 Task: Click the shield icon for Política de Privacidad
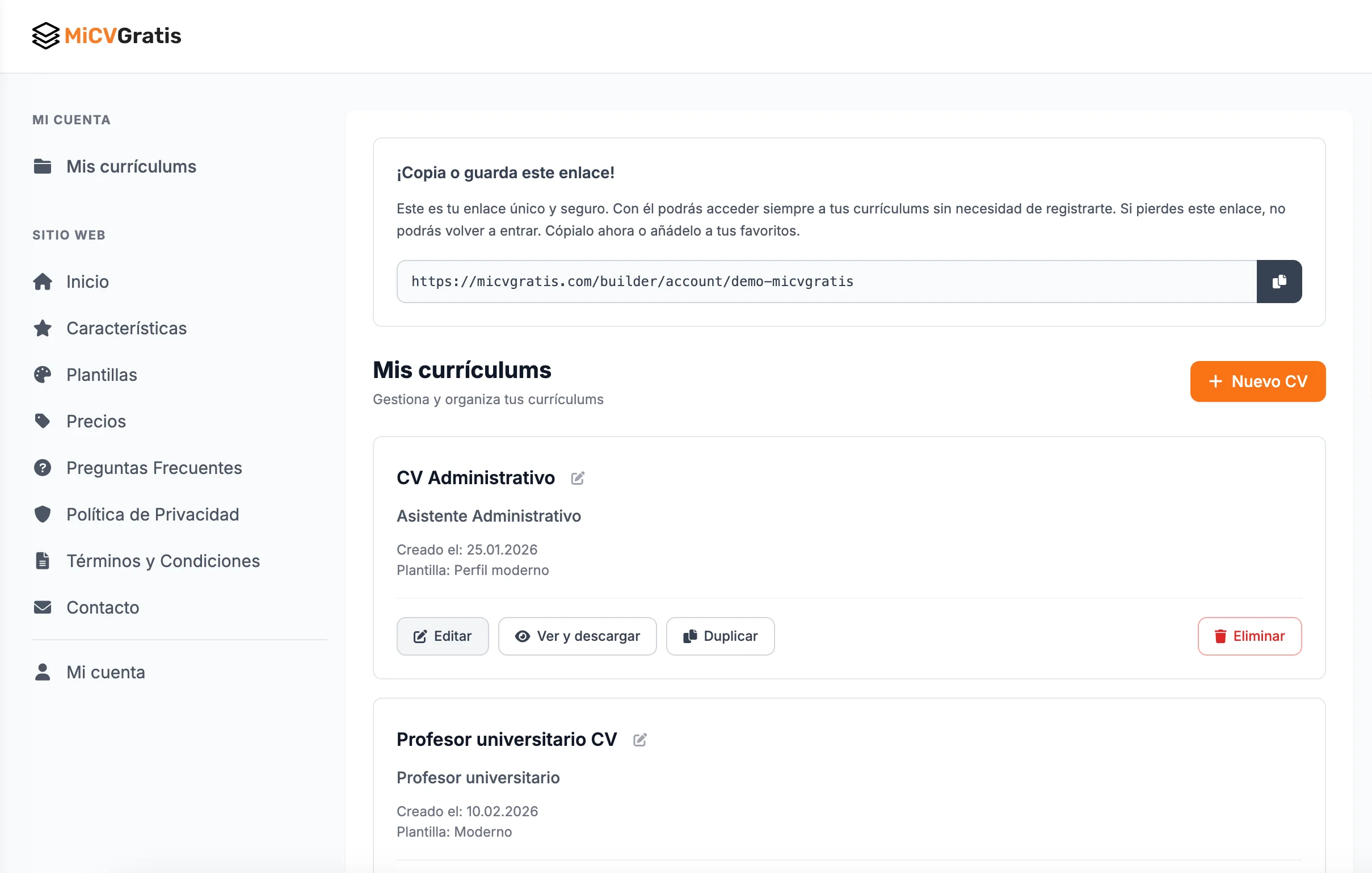point(43,514)
